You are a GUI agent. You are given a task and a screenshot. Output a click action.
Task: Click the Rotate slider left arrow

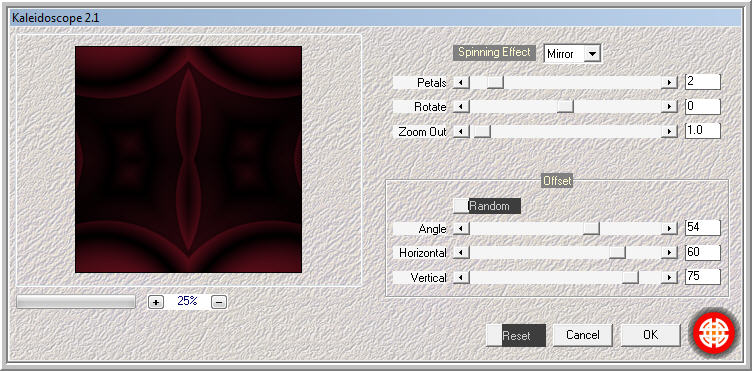point(461,107)
